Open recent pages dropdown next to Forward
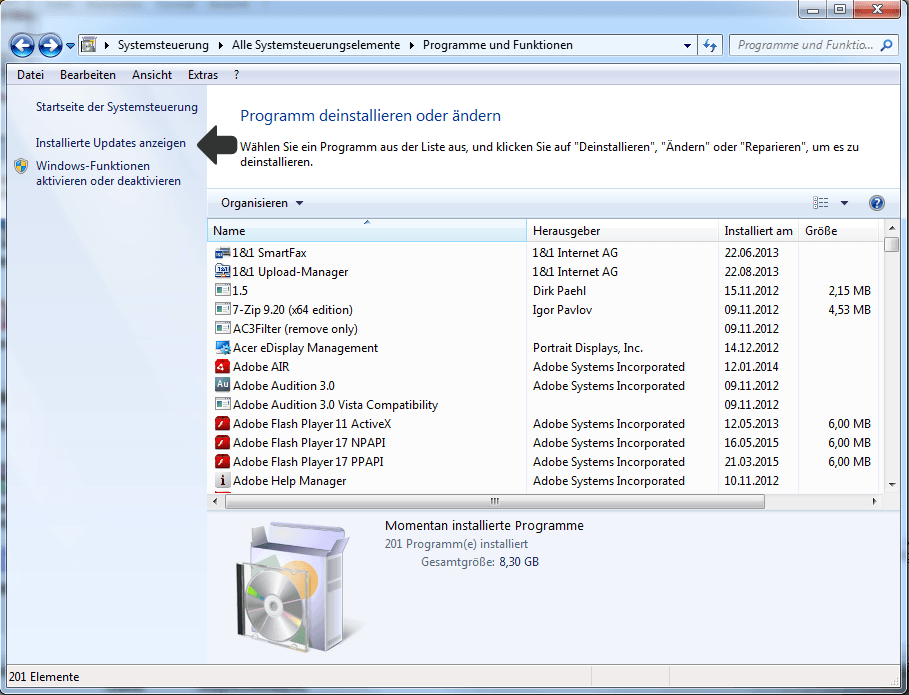Screen dimensions: 909x695 coord(70,45)
